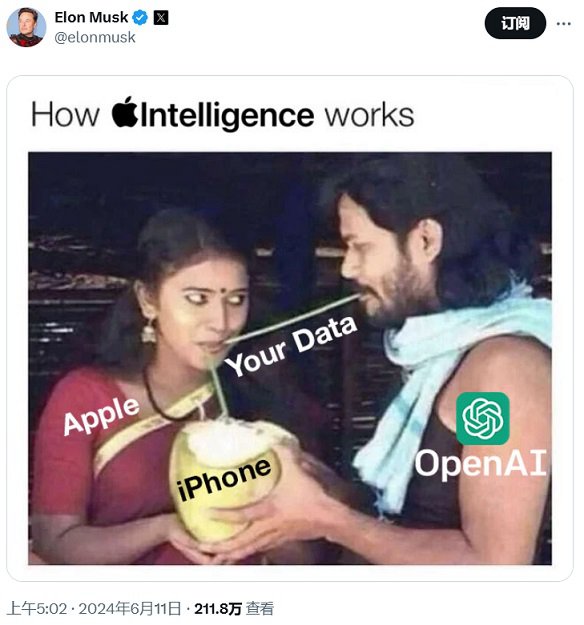This screenshot has height=625, width=584.
Task: Open the three-dot more options menu
Action: click(563, 24)
